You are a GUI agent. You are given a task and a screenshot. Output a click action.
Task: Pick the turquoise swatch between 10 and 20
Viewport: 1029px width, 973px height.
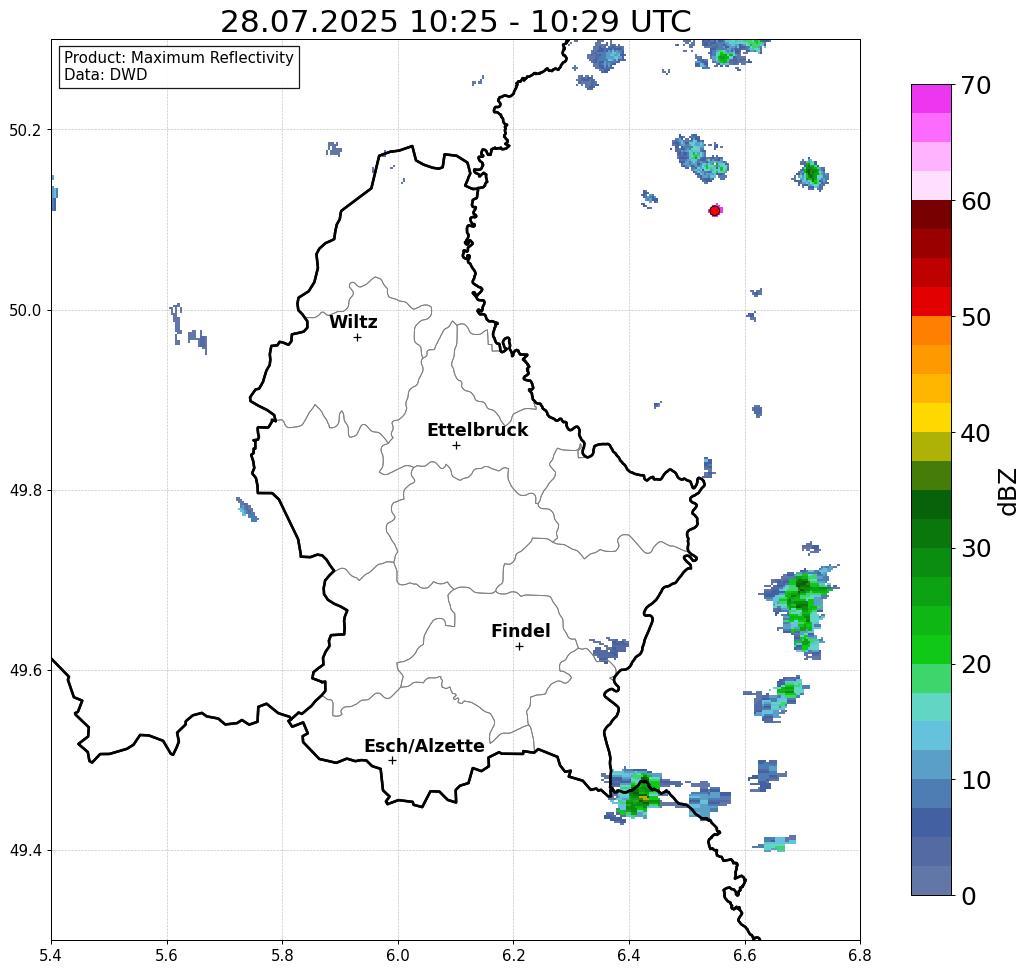click(x=931, y=707)
